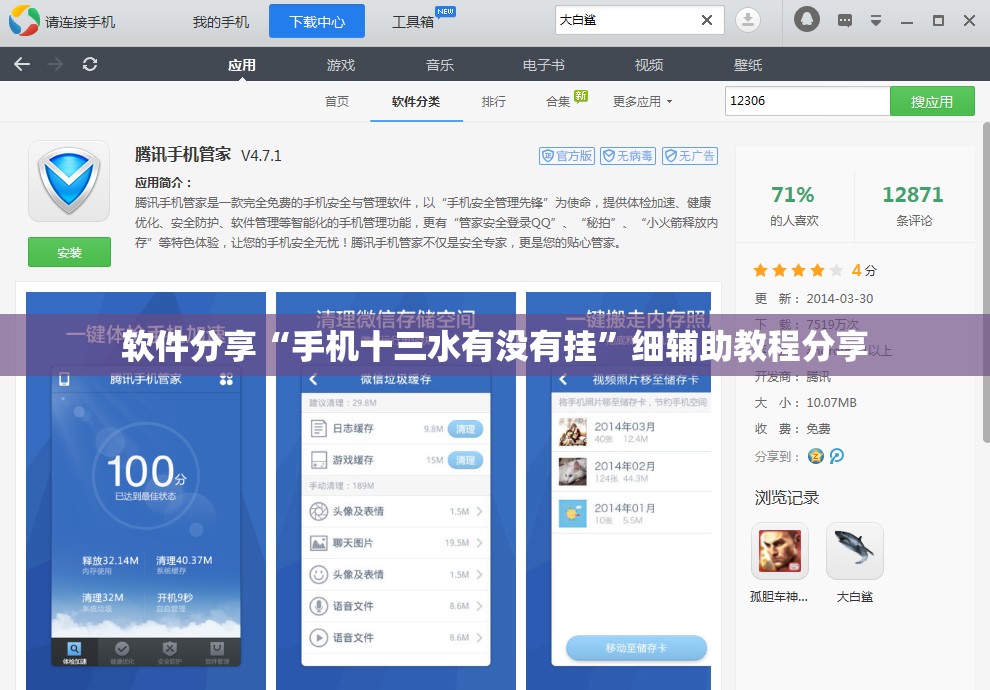Click the back arrow navigation icon
990x690 pixels.
(x=22, y=64)
